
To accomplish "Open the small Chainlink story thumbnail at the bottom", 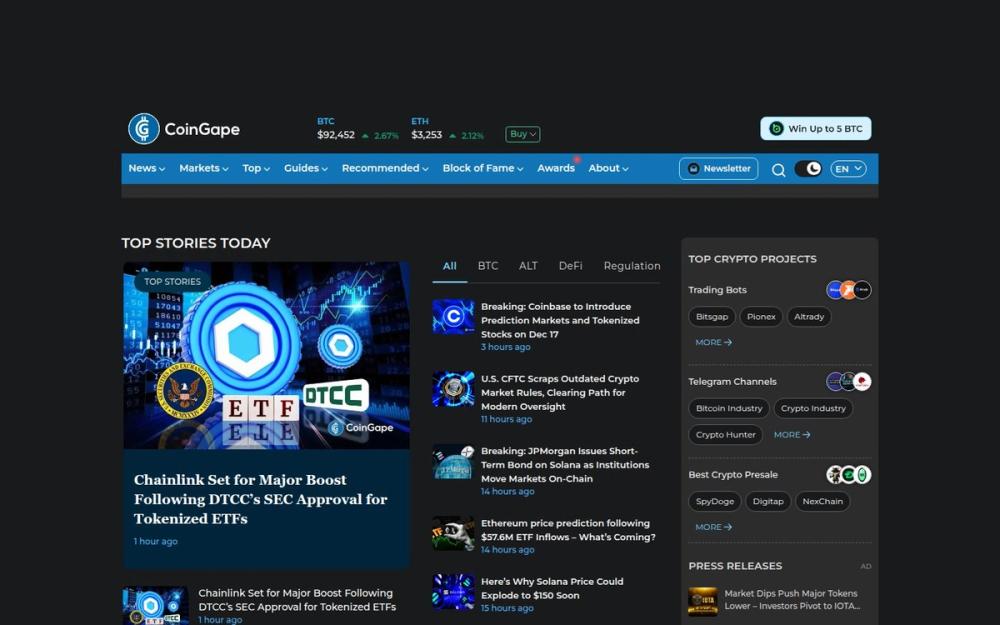I will click(x=156, y=605).
